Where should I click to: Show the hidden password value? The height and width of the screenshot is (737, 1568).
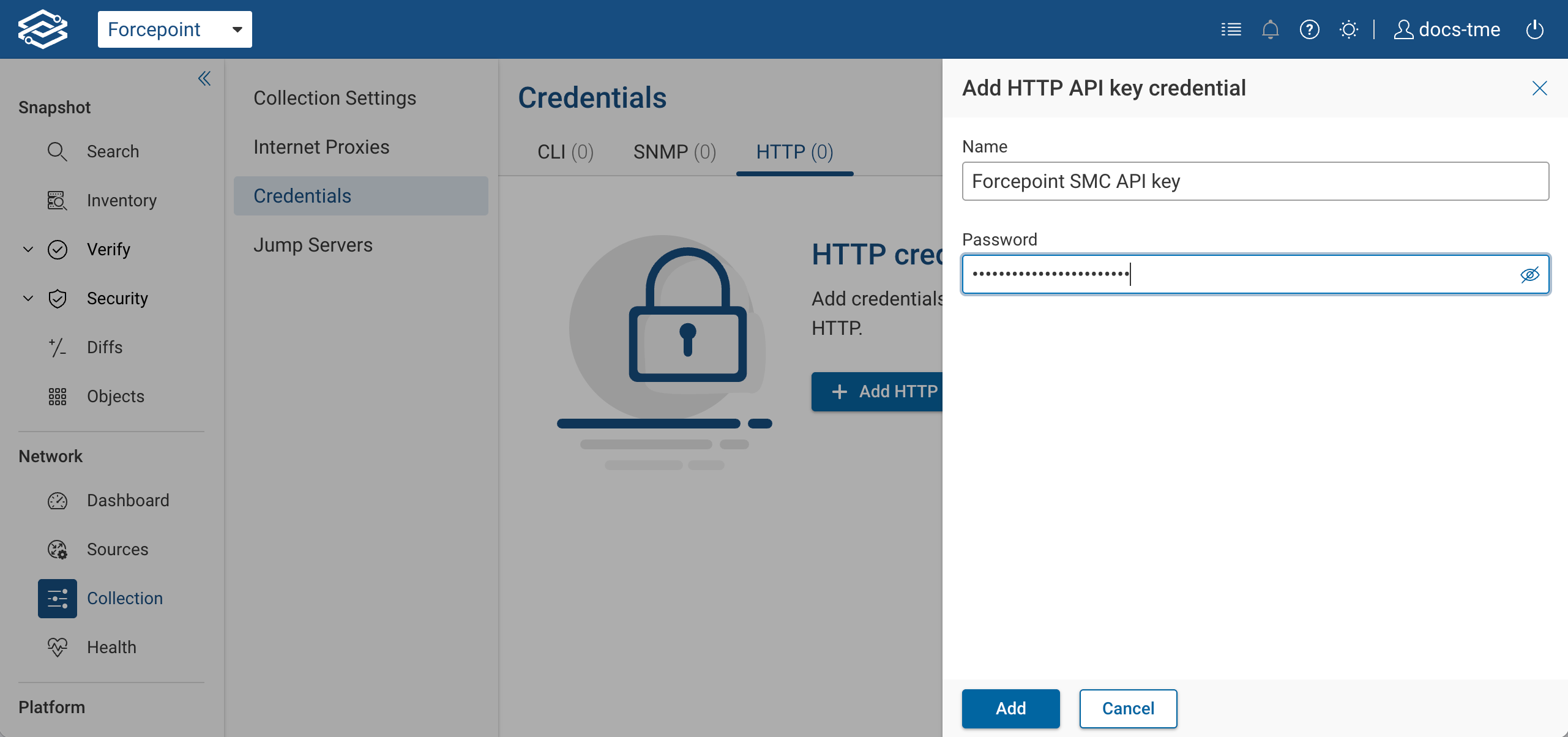[1529, 274]
